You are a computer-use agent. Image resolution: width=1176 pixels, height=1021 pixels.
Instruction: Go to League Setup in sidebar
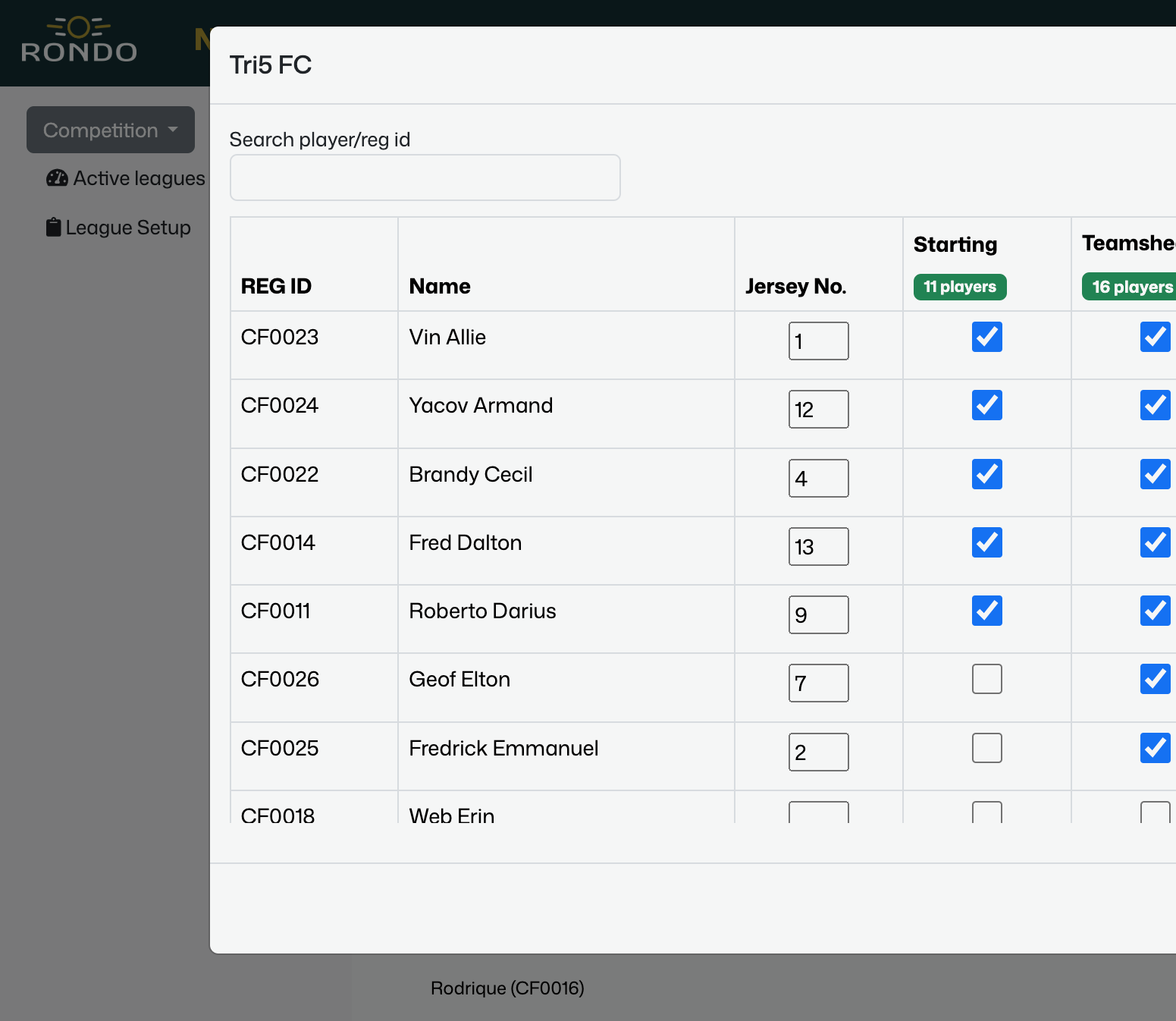pos(127,228)
